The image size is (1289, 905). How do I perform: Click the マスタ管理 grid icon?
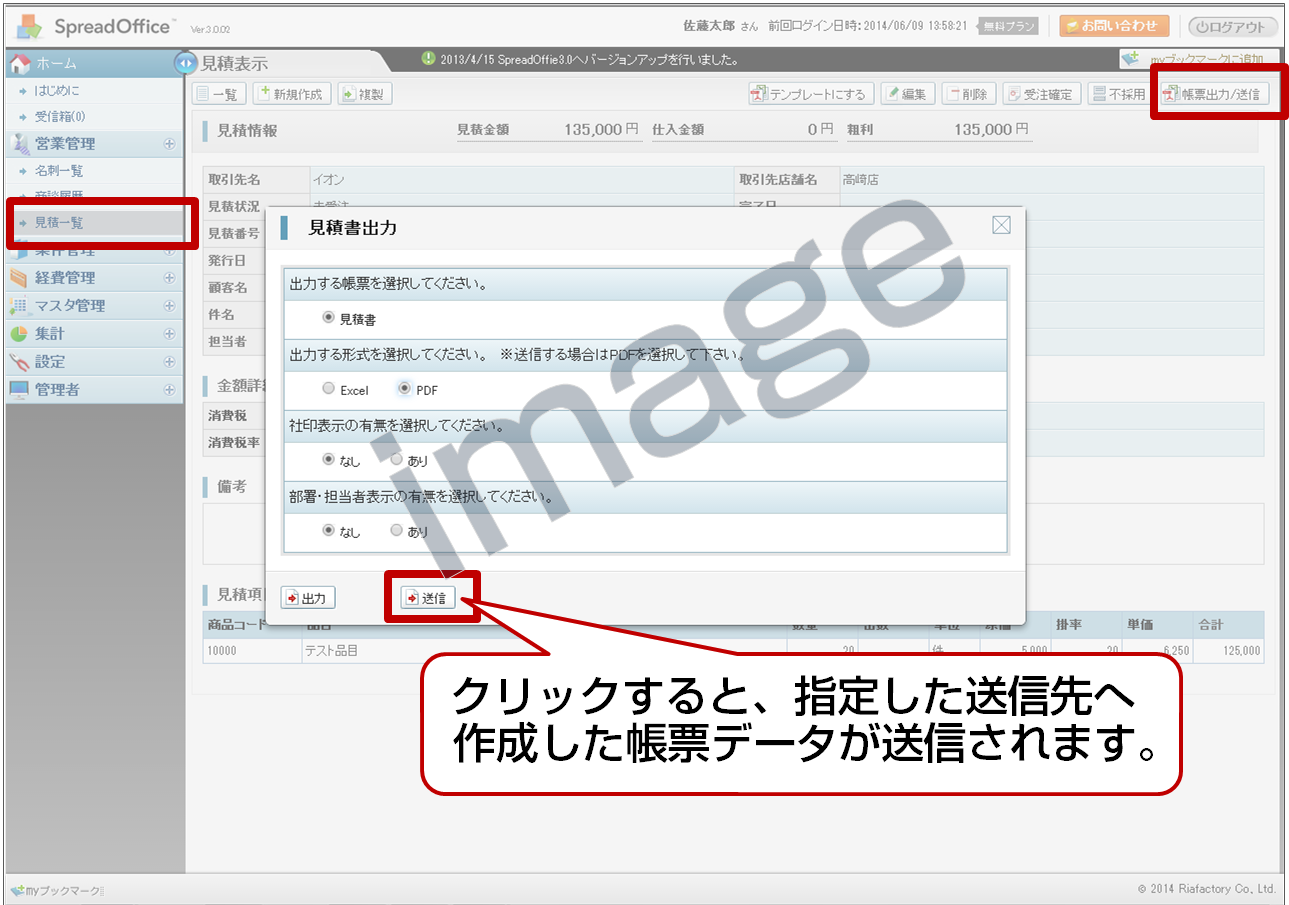[19, 306]
